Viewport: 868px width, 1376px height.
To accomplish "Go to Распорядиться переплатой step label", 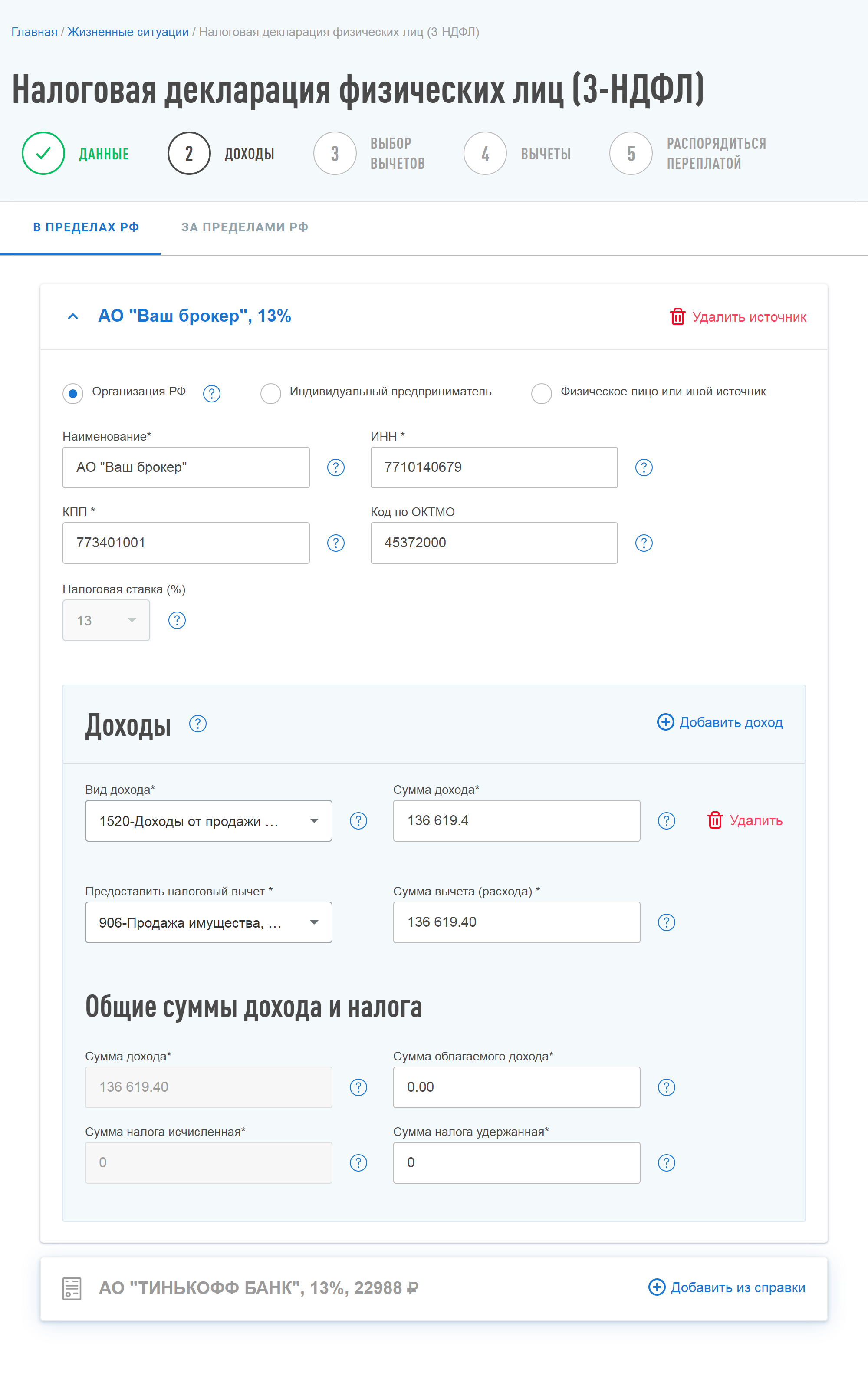I will [x=716, y=153].
